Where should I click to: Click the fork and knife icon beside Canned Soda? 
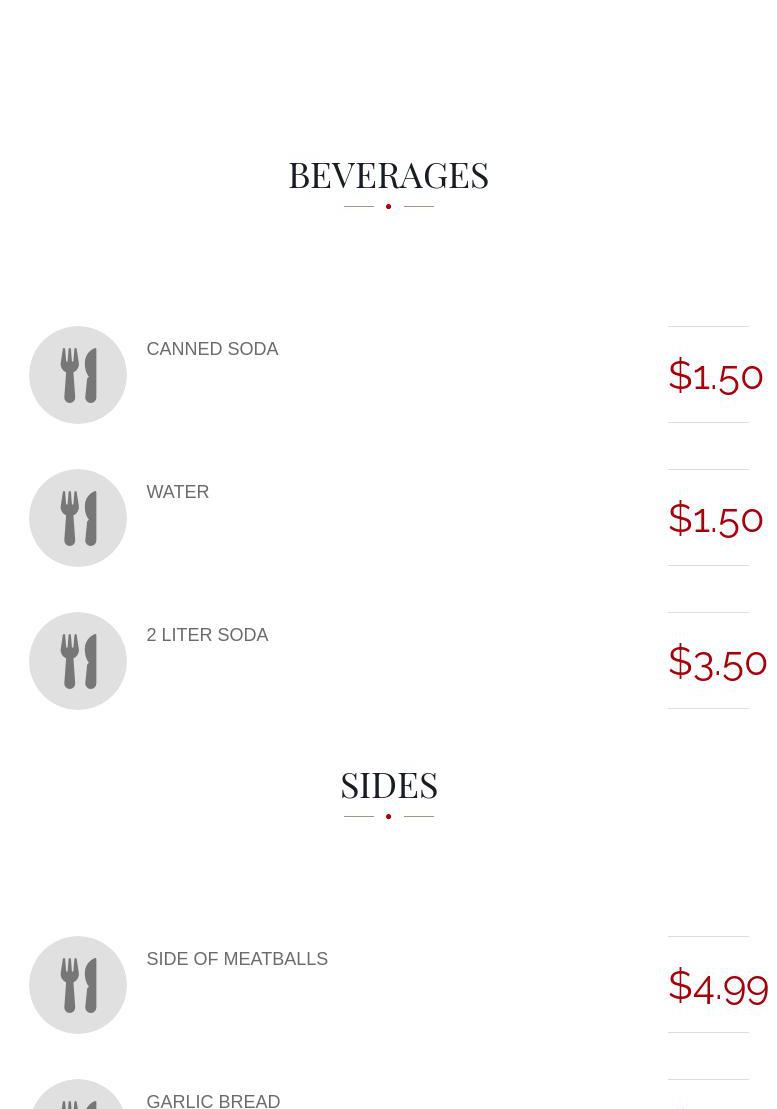(x=78, y=375)
